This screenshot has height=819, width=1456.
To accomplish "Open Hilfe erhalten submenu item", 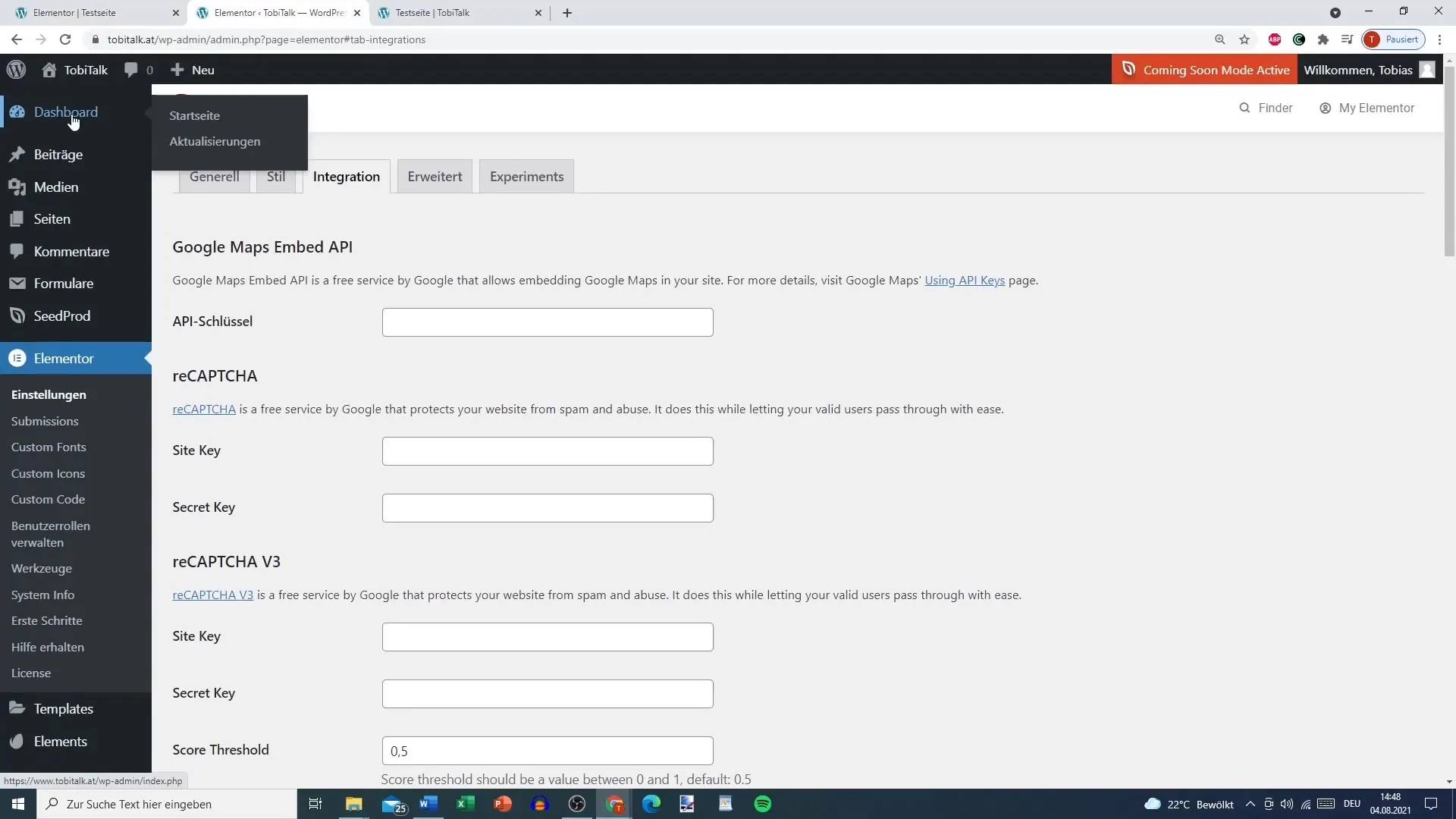I will coord(48,648).
